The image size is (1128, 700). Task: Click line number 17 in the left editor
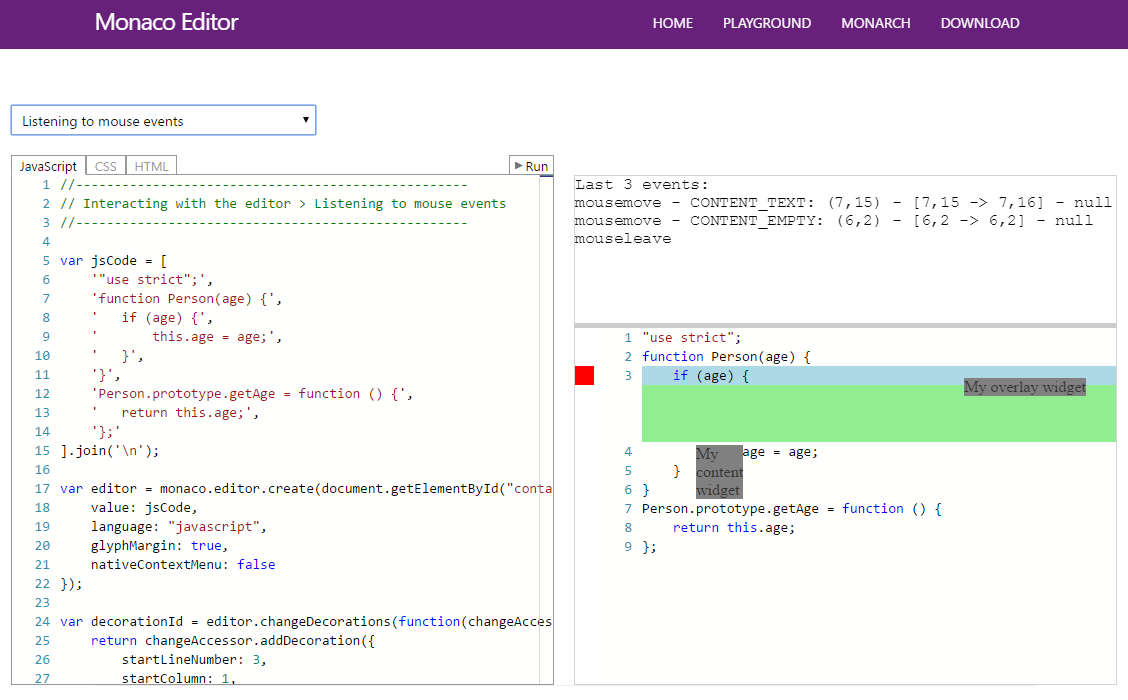(42, 488)
